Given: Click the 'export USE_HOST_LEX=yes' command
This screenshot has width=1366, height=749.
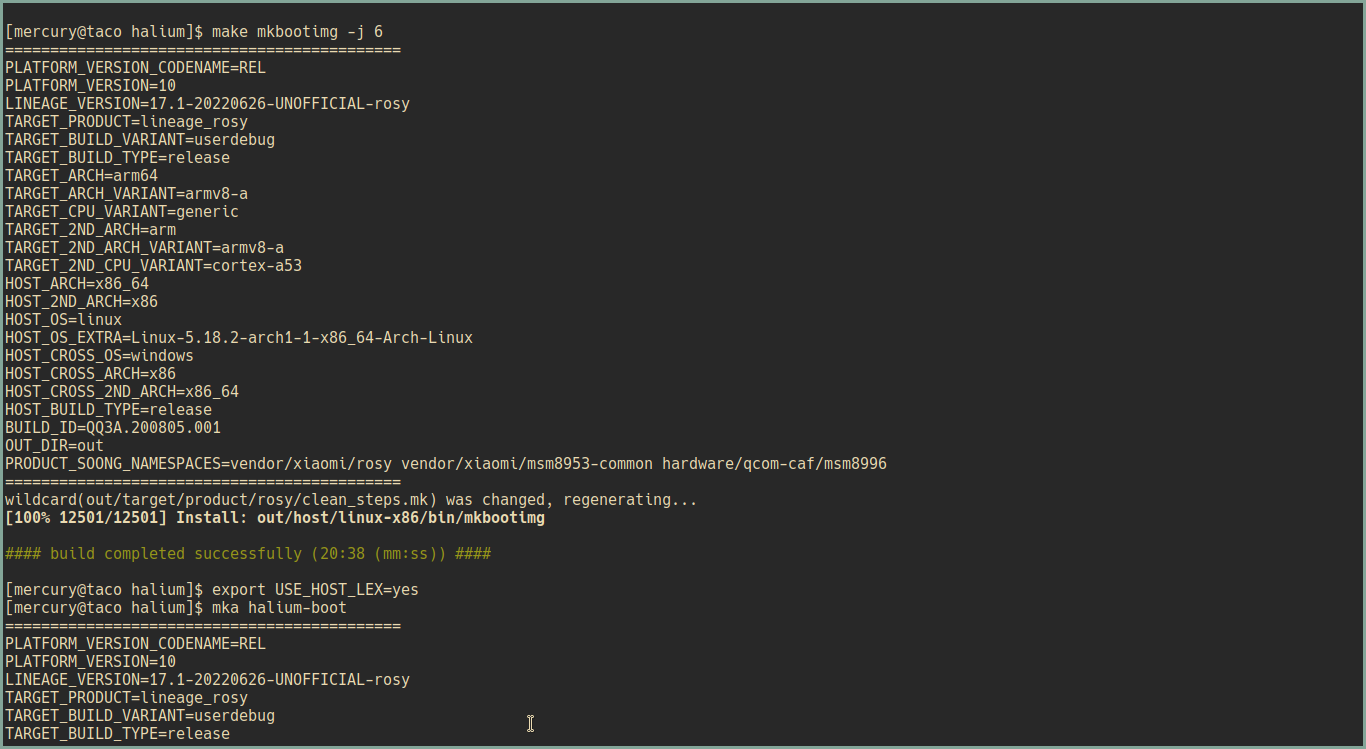Looking at the screenshot, I should [x=315, y=590].
